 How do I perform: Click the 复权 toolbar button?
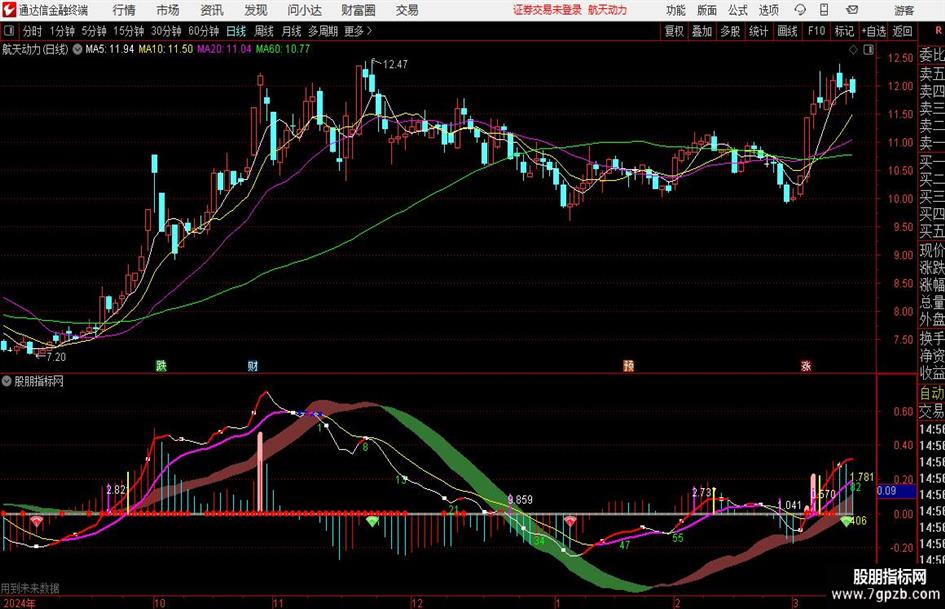click(674, 31)
